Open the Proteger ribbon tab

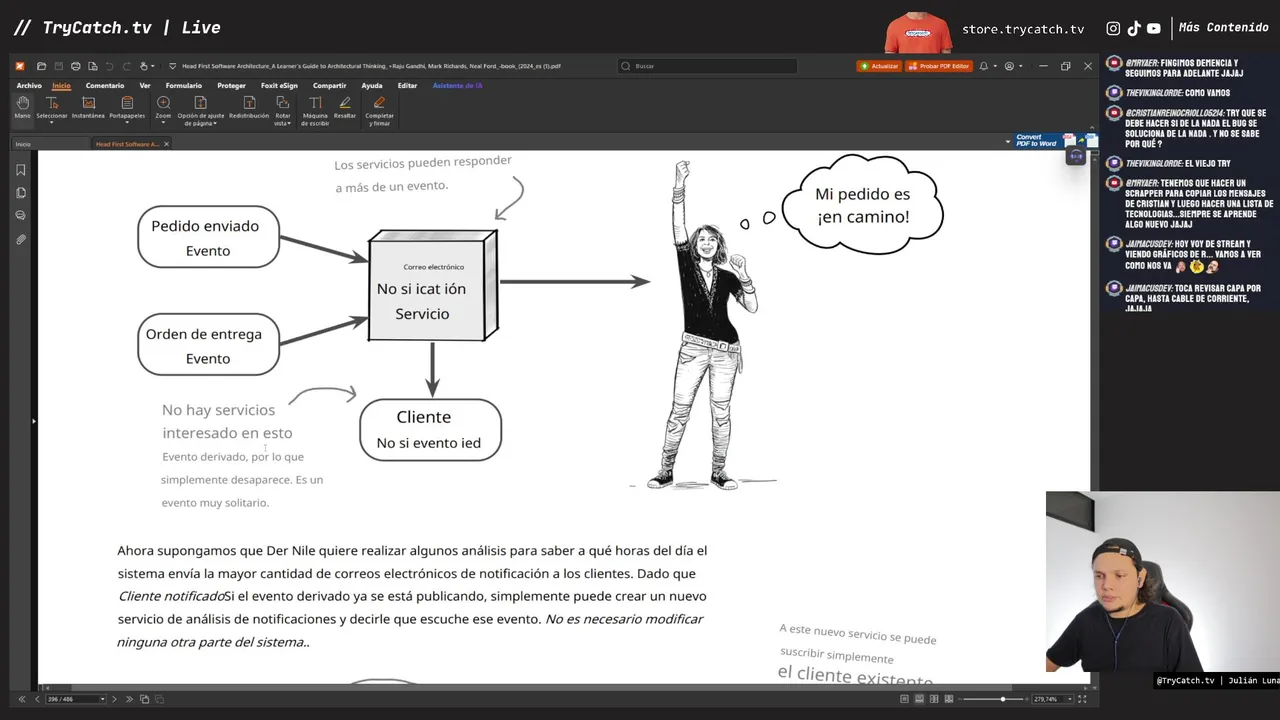231,86
